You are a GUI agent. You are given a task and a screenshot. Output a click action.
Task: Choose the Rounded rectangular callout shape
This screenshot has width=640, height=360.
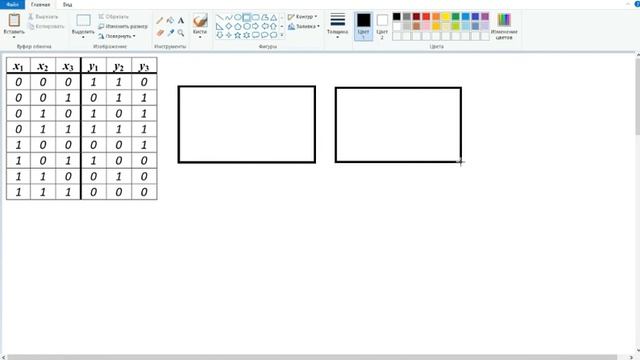pos(256,35)
